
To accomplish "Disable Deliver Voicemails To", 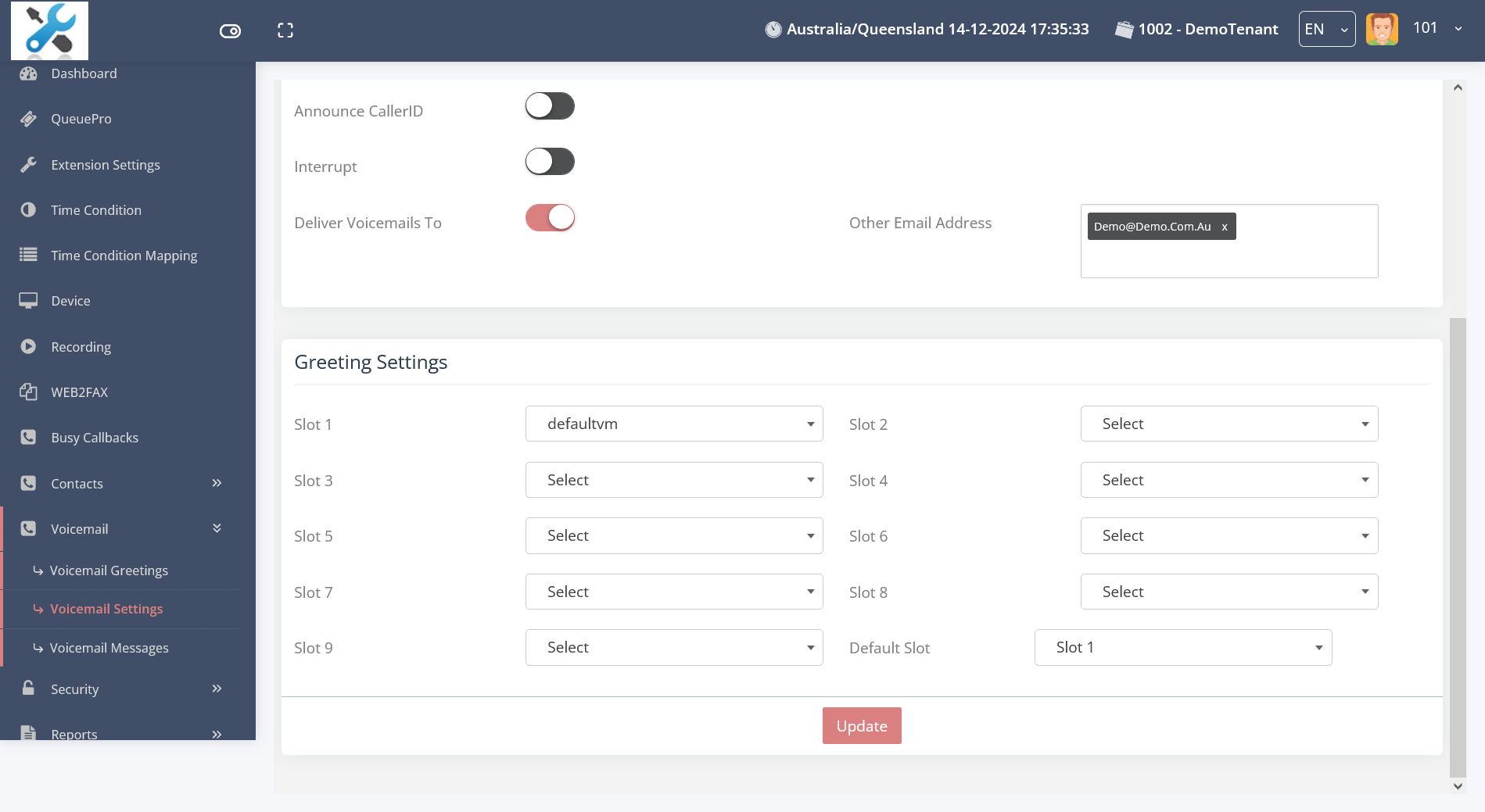I will [549, 217].
